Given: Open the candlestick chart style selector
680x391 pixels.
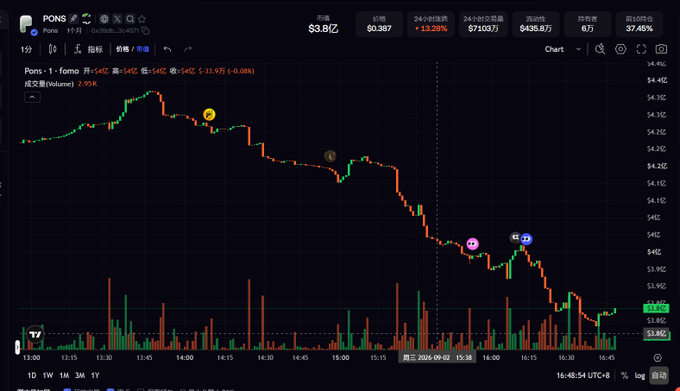Looking at the screenshot, I should pyautogui.click(x=52, y=49).
